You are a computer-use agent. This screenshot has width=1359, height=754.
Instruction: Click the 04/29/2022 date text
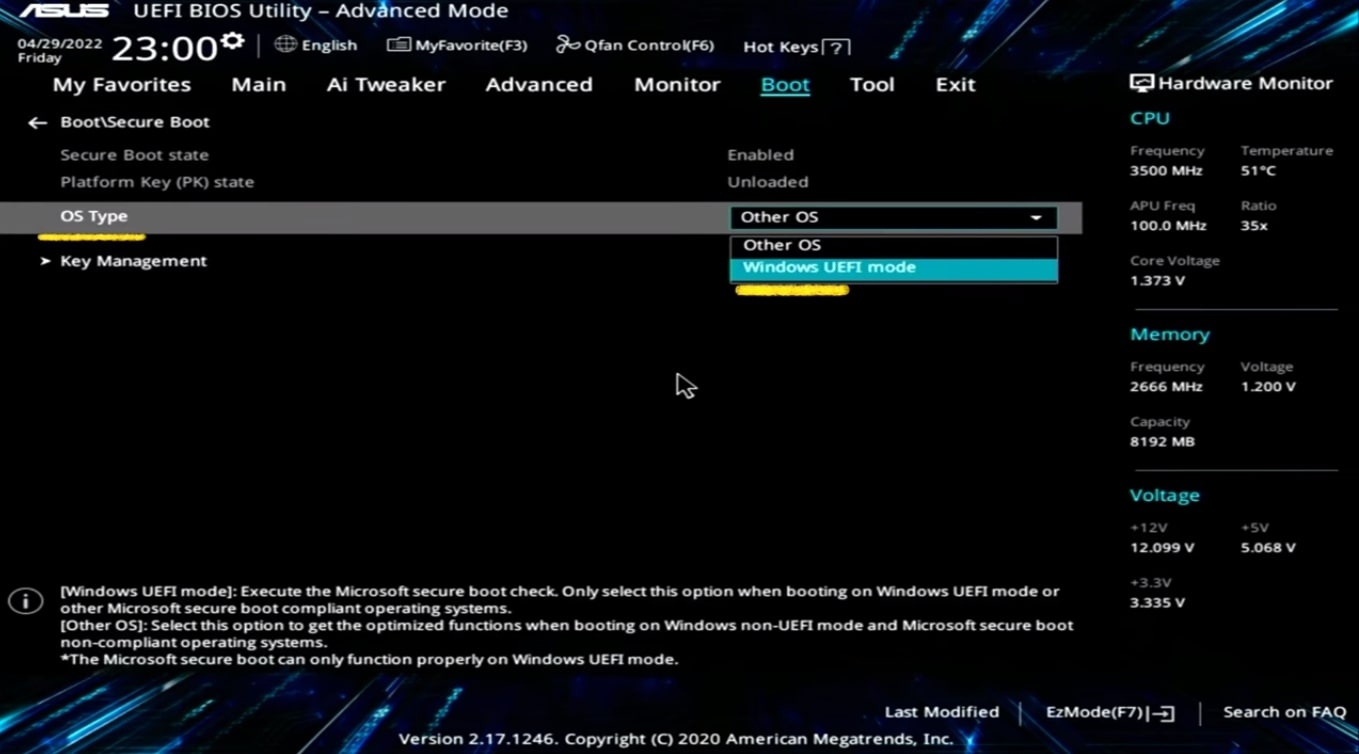coord(59,44)
